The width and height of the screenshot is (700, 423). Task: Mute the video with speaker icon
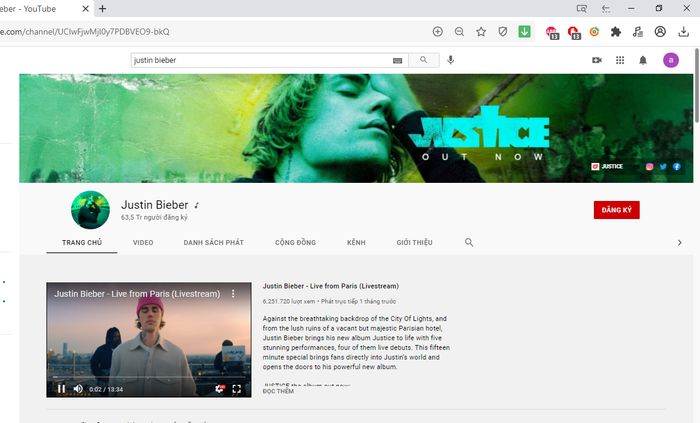(78, 389)
